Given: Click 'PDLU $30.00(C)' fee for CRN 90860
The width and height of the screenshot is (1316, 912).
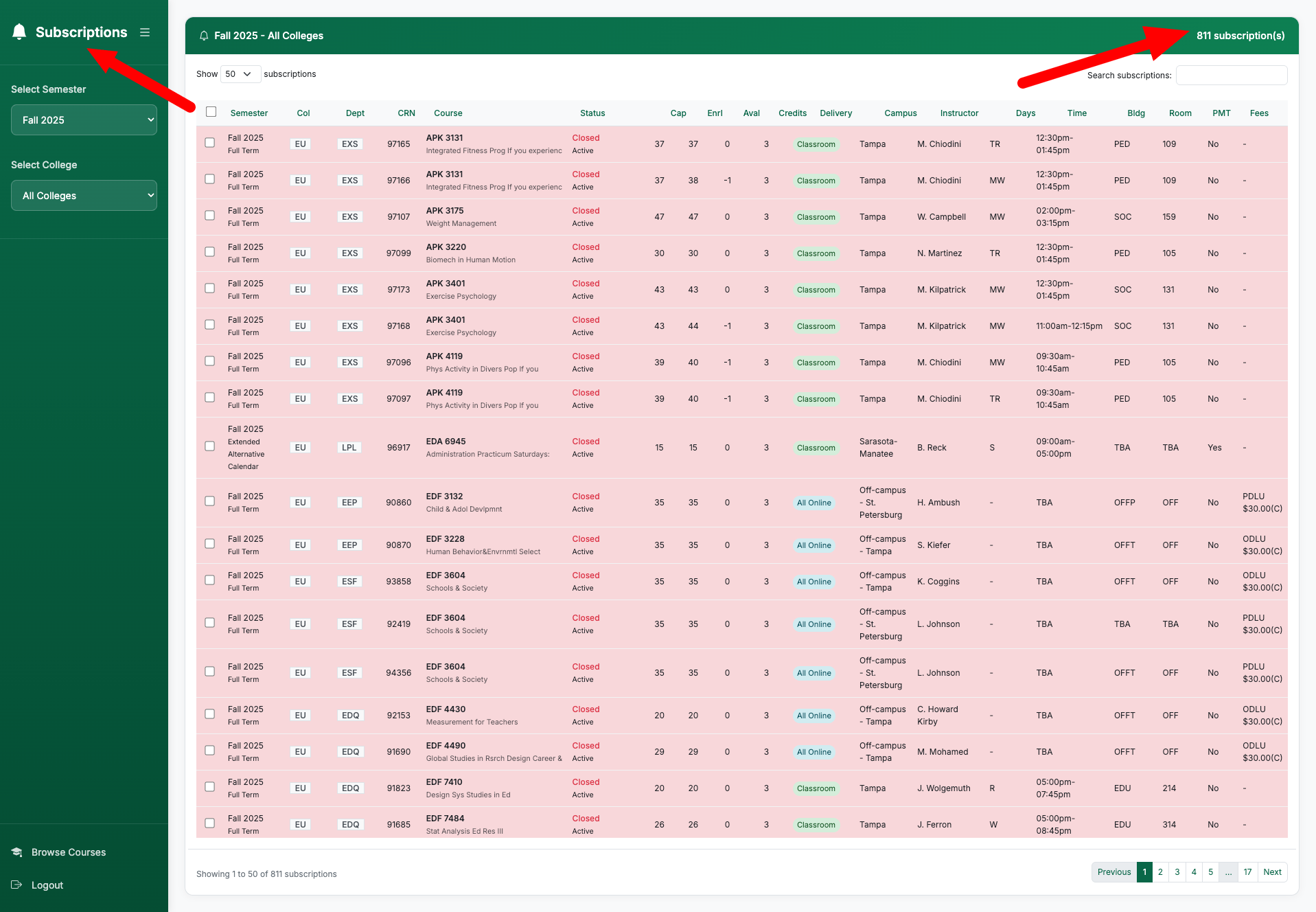Looking at the screenshot, I should click(1262, 503).
